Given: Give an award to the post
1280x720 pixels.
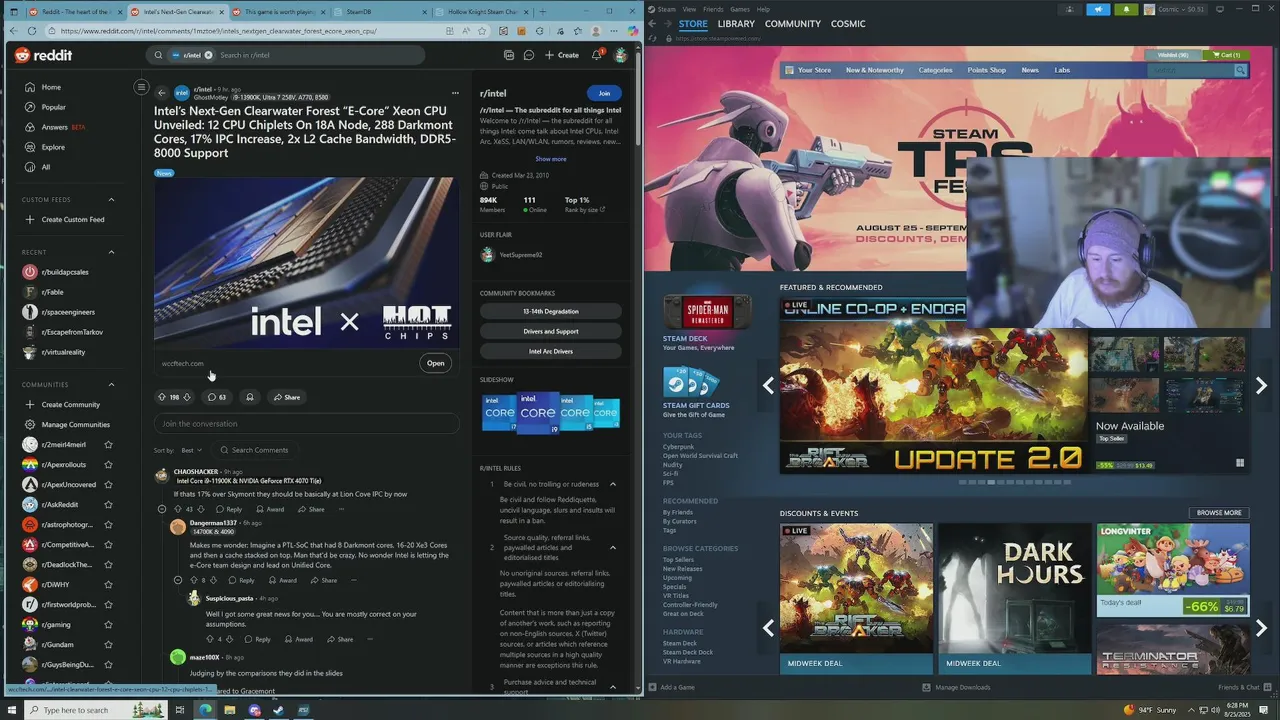Looking at the screenshot, I should coord(250,397).
